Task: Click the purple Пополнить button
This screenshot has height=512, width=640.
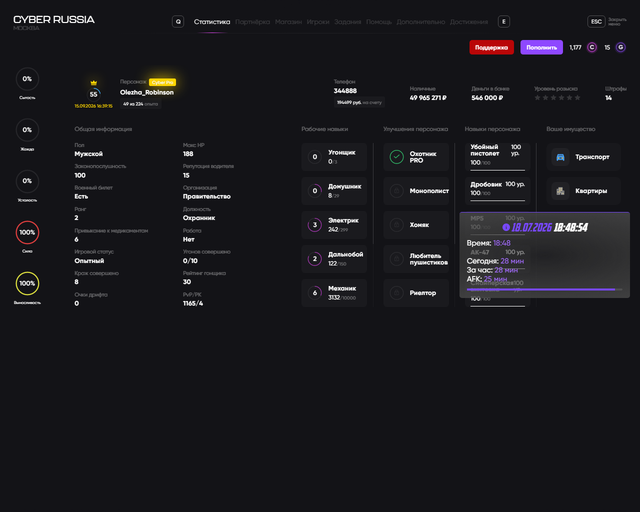Action: [x=542, y=47]
